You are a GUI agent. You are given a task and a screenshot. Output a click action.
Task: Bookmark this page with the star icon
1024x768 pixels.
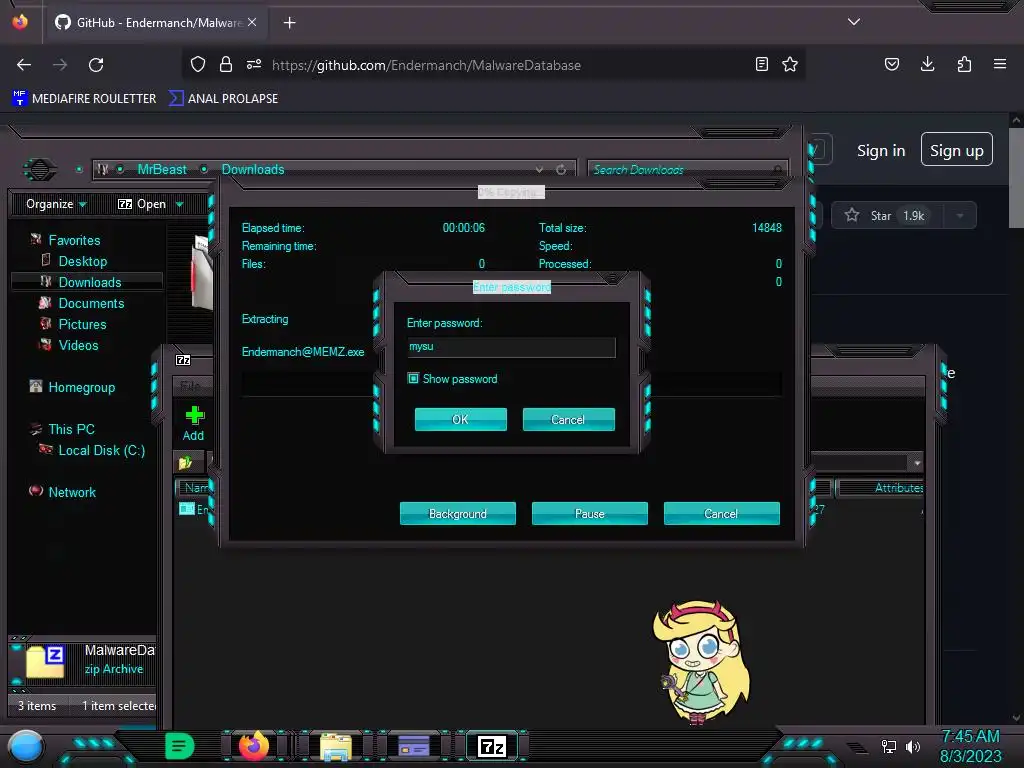[790, 64]
